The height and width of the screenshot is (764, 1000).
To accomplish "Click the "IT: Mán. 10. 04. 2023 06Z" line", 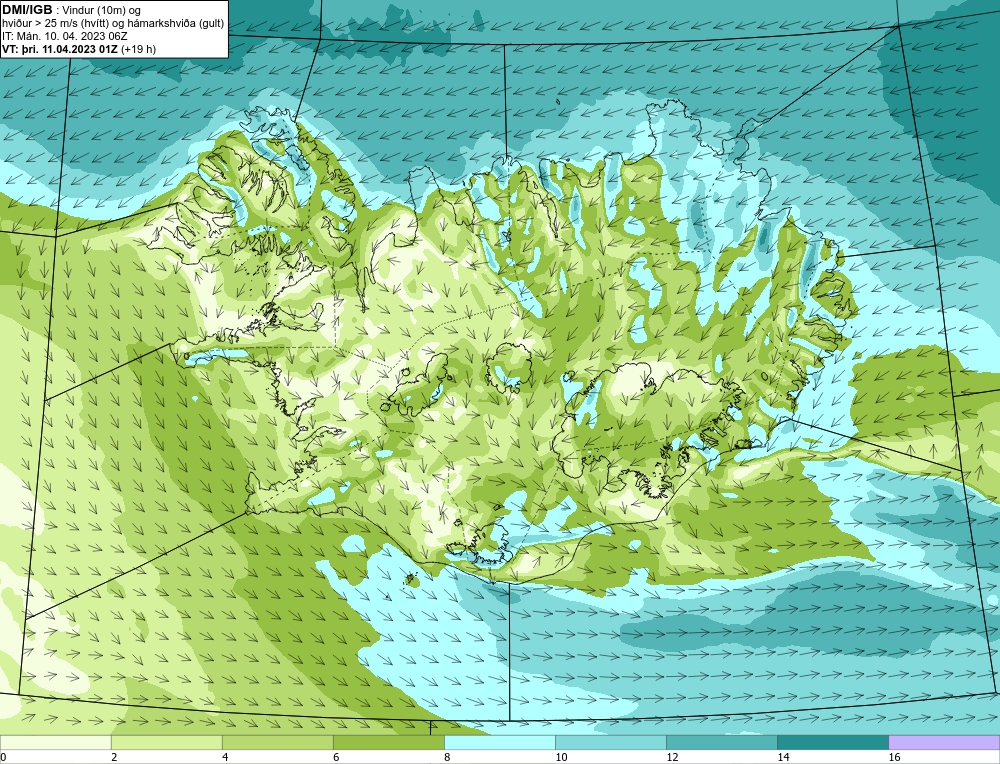I will 64,36.
